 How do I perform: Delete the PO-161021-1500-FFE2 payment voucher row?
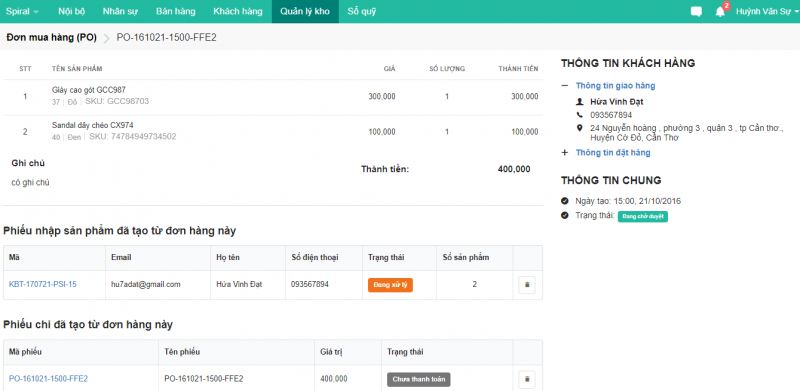pyautogui.click(x=527, y=379)
